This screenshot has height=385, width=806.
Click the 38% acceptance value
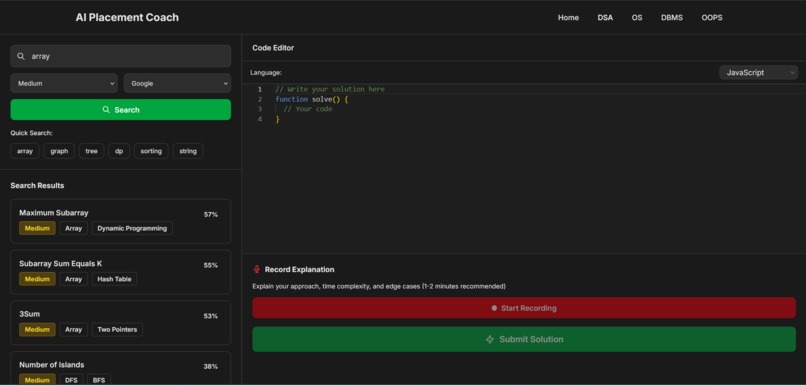[211, 366]
